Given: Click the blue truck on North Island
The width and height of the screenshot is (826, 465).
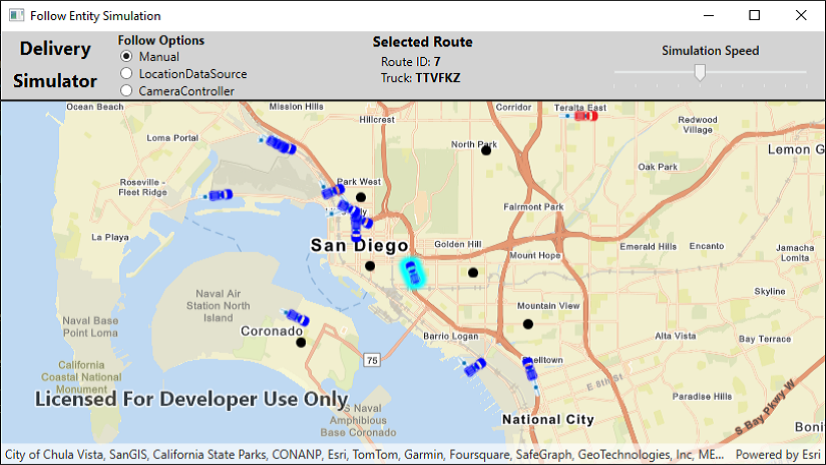Looking at the screenshot, I should click(x=297, y=318).
